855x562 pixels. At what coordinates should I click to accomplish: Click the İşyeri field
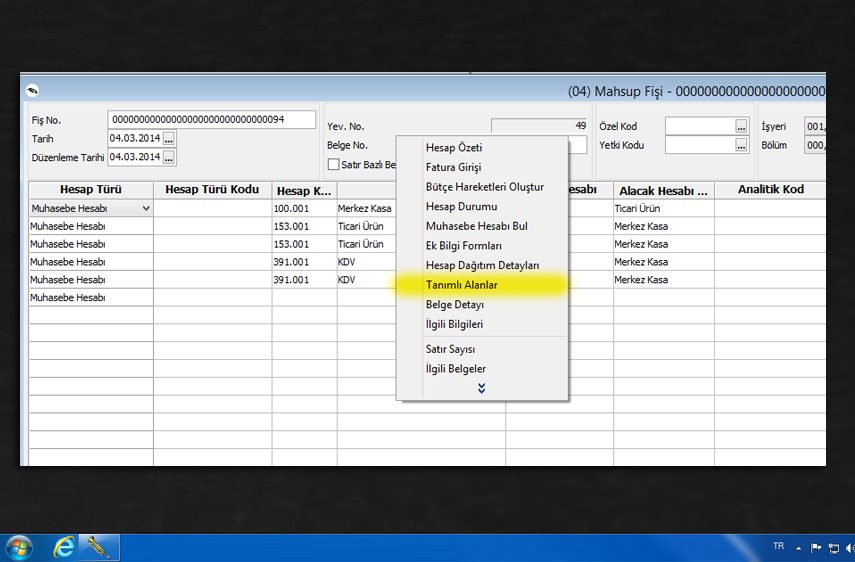pos(815,126)
